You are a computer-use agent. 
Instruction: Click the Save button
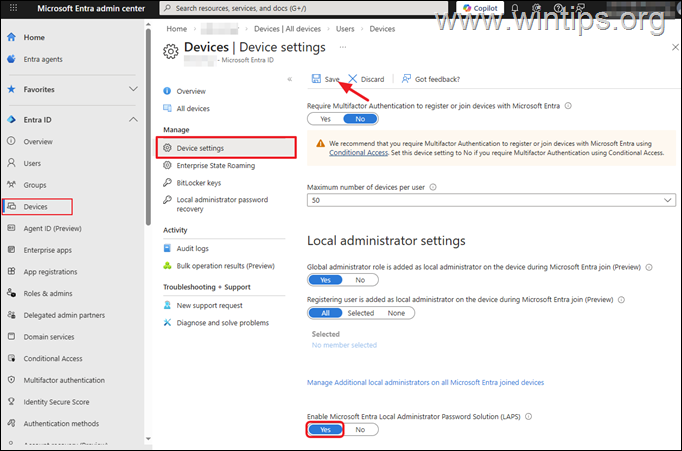pyautogui.click(x=325, y=79)
